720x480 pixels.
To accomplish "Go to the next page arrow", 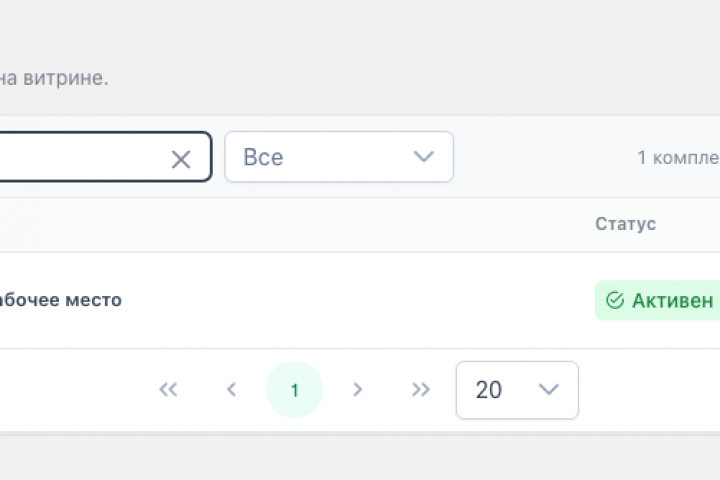I will point(357,390).
